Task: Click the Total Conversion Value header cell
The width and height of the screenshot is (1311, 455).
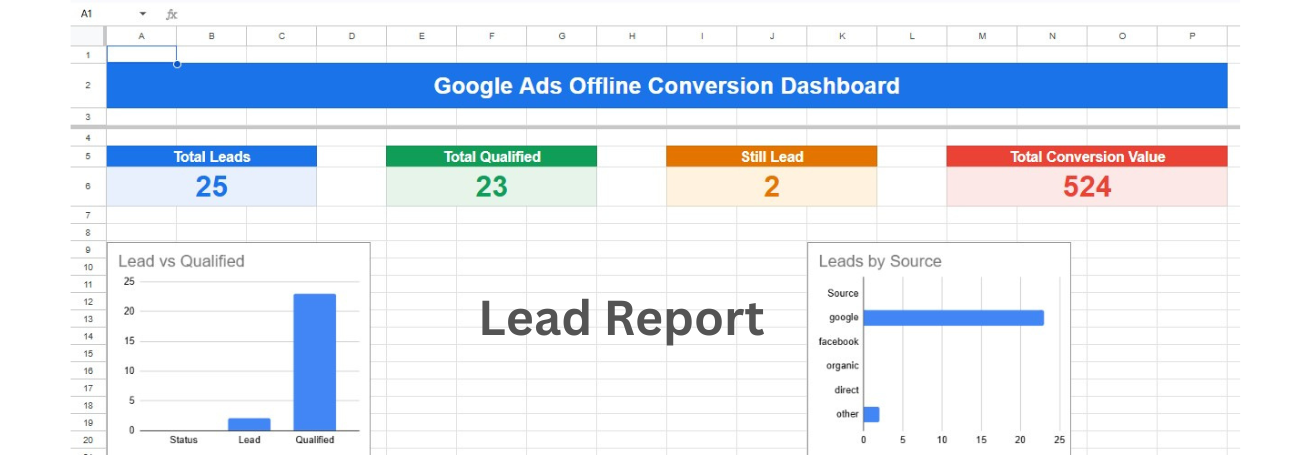Action: pyautogui.click(x=1087, y=156)
